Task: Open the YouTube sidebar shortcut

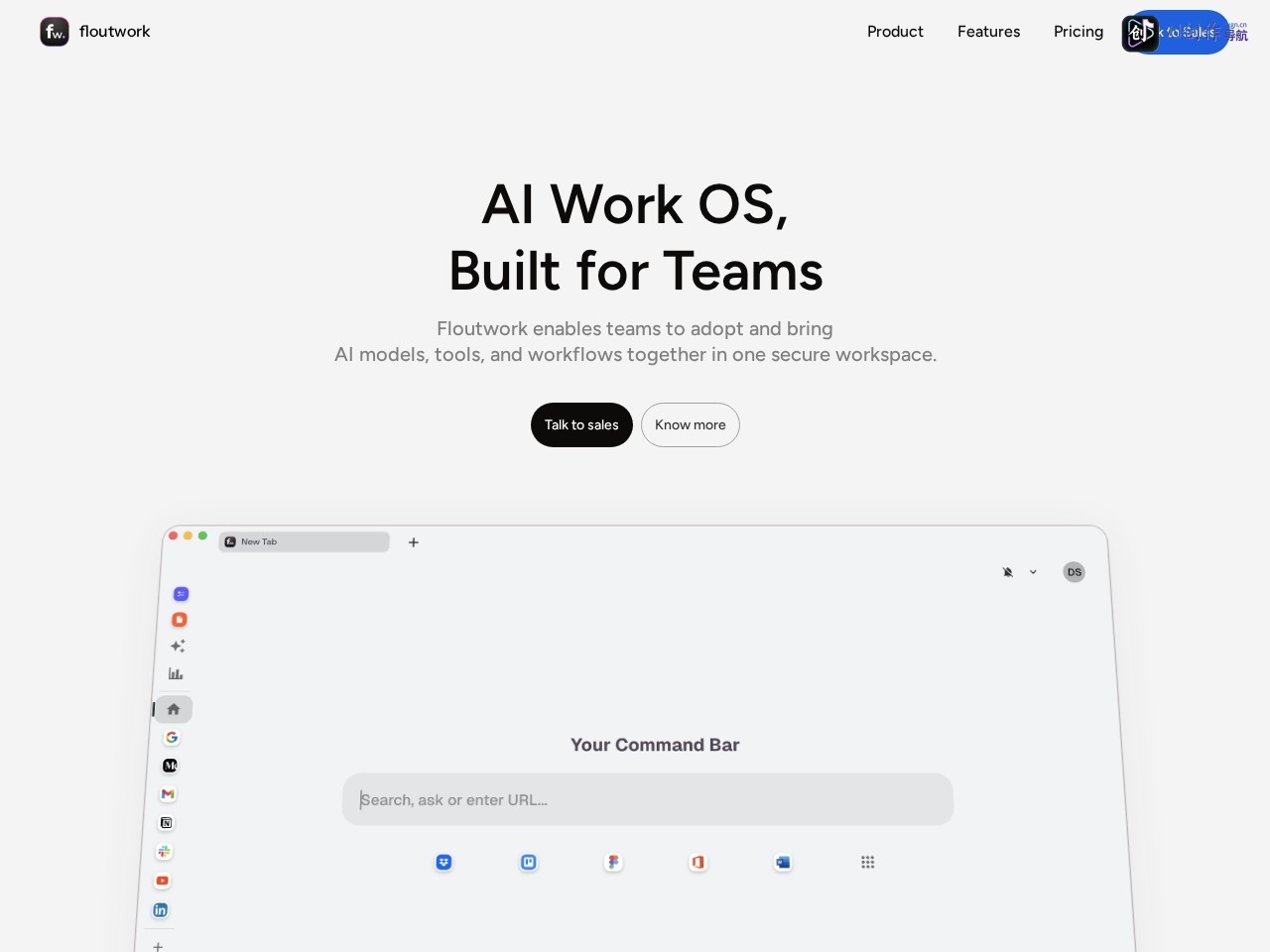Action: click(162, 881)
